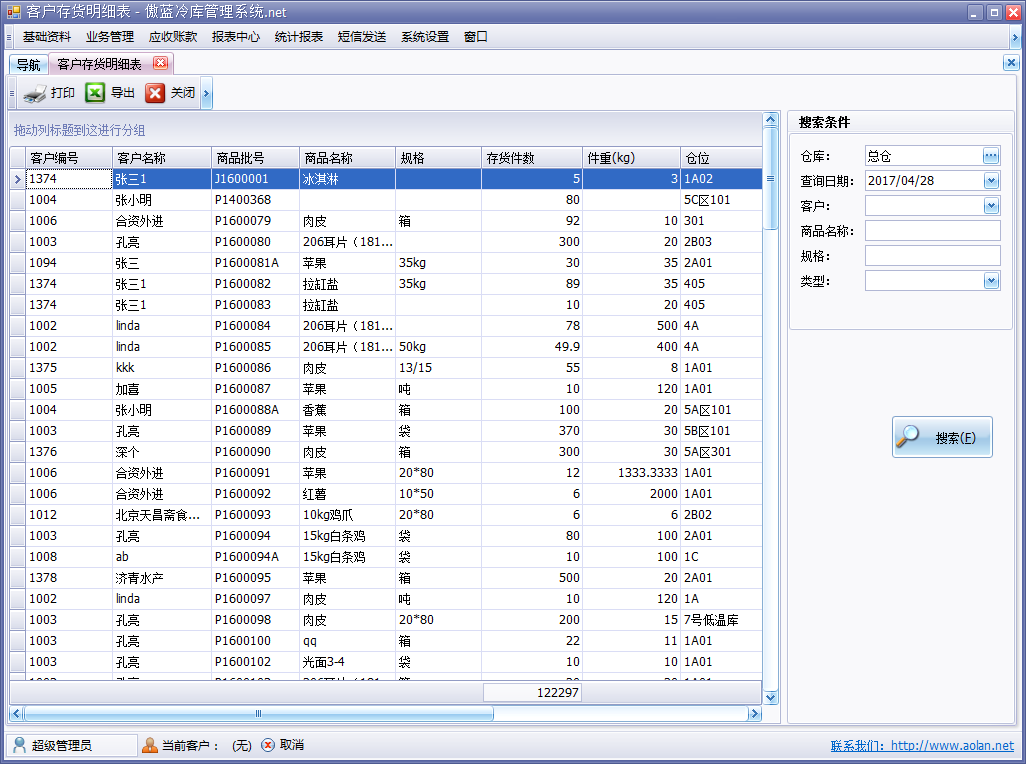Open the 报表中心 menu
The image size is (1026, 764).
(236, 37)
